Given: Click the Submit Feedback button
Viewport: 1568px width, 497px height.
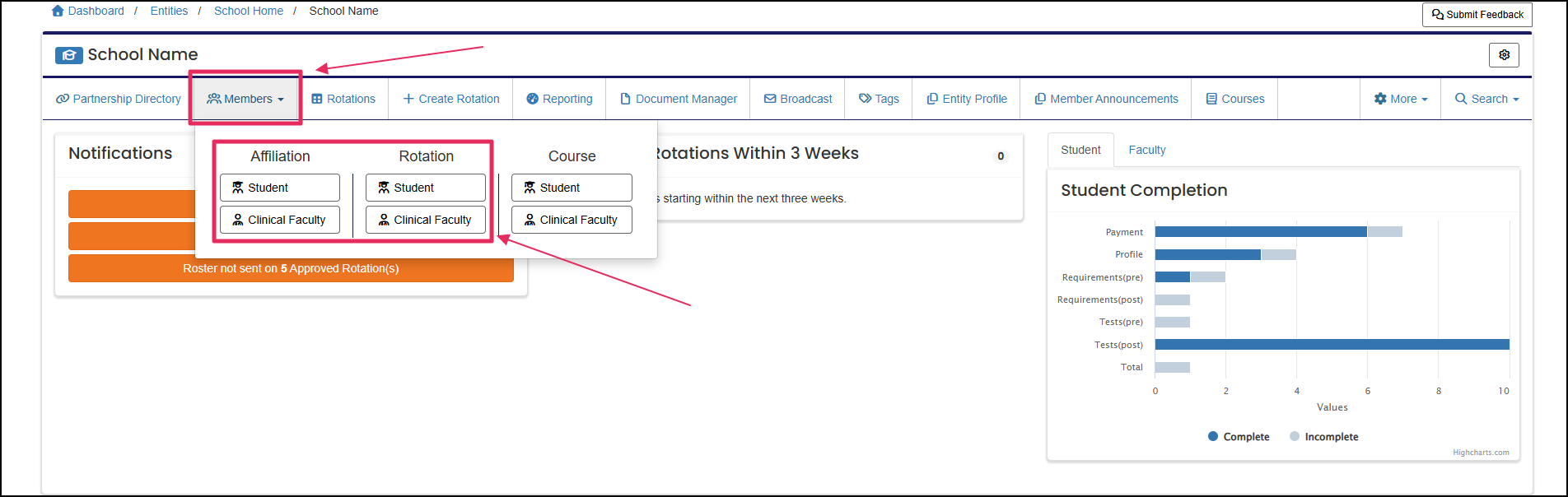Looking at the screenshot, I should [1477, 15].
